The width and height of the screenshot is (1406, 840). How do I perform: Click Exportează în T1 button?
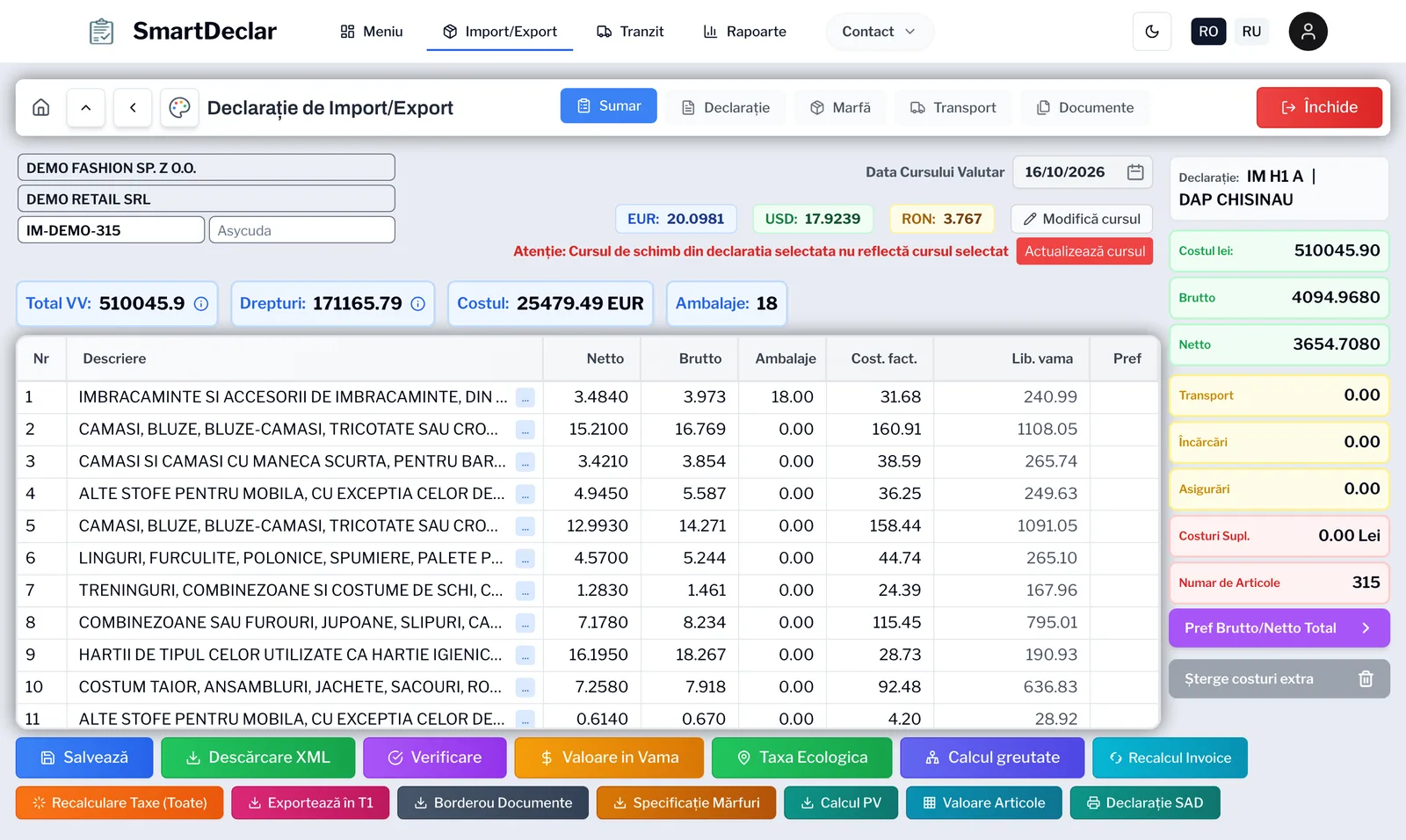pyautogui.click(x=310, y=803)
